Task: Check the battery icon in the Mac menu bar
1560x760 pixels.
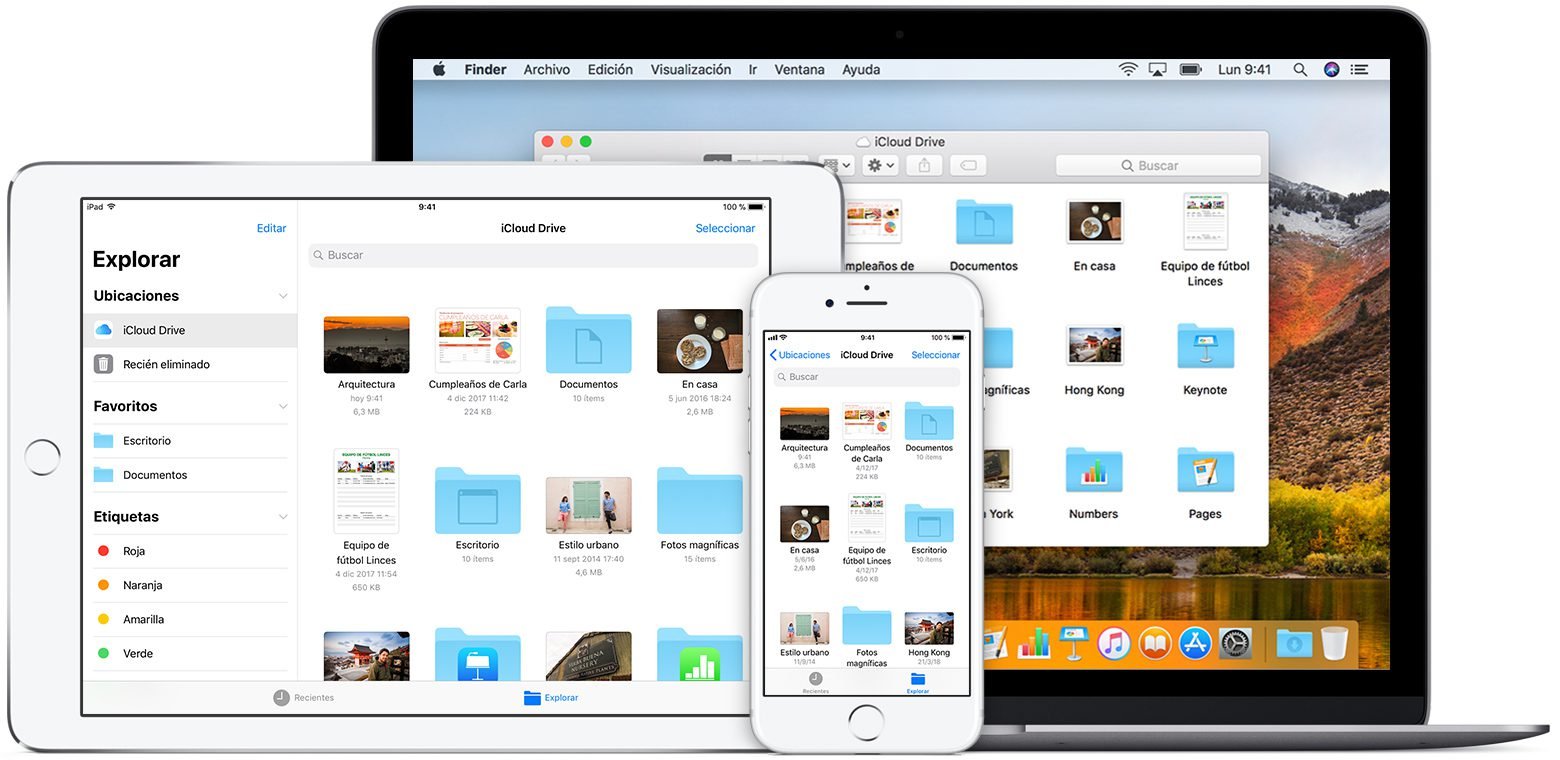Action: click(1190, 69)
